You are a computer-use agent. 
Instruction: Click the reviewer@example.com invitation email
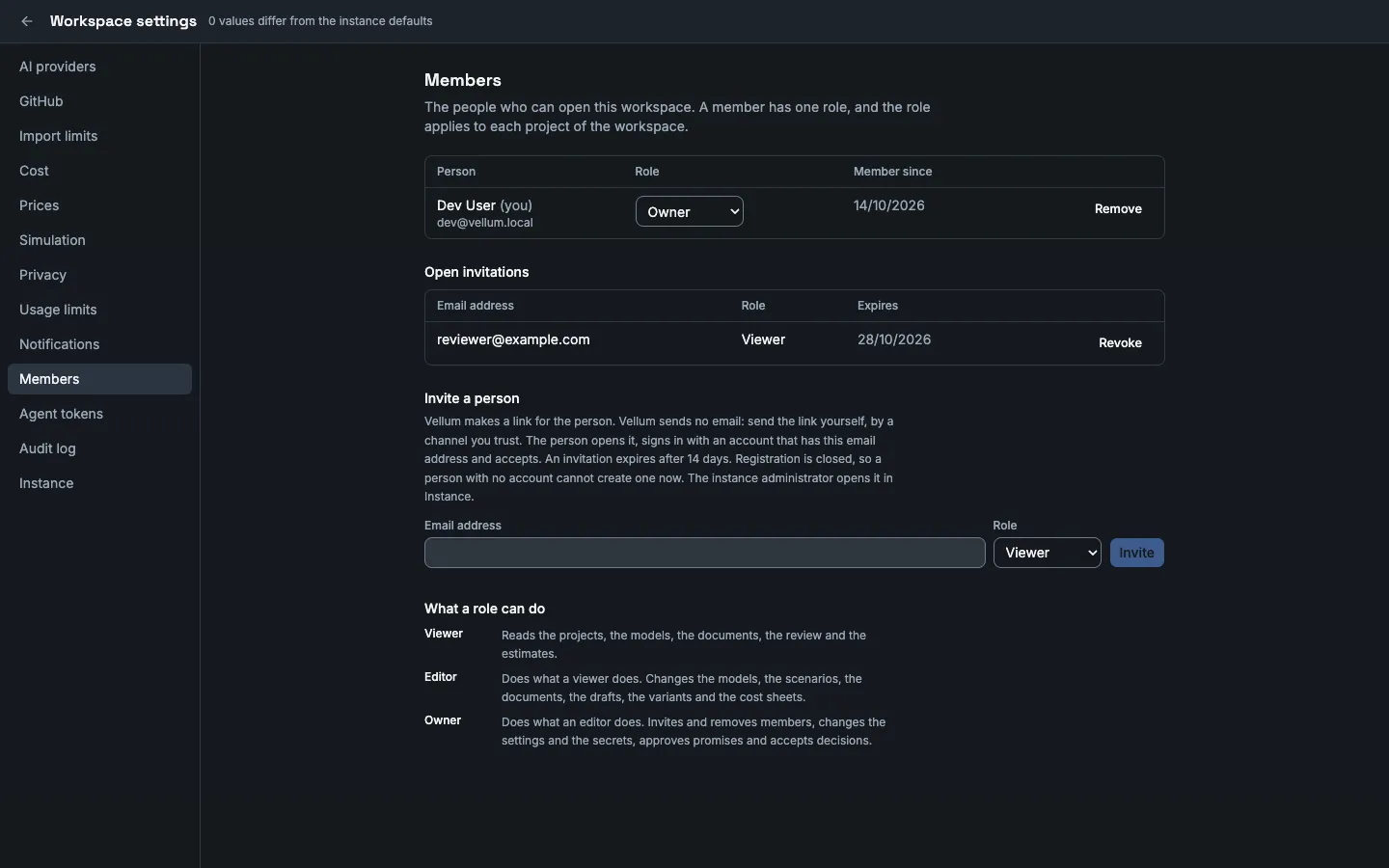tap(513, 339)
